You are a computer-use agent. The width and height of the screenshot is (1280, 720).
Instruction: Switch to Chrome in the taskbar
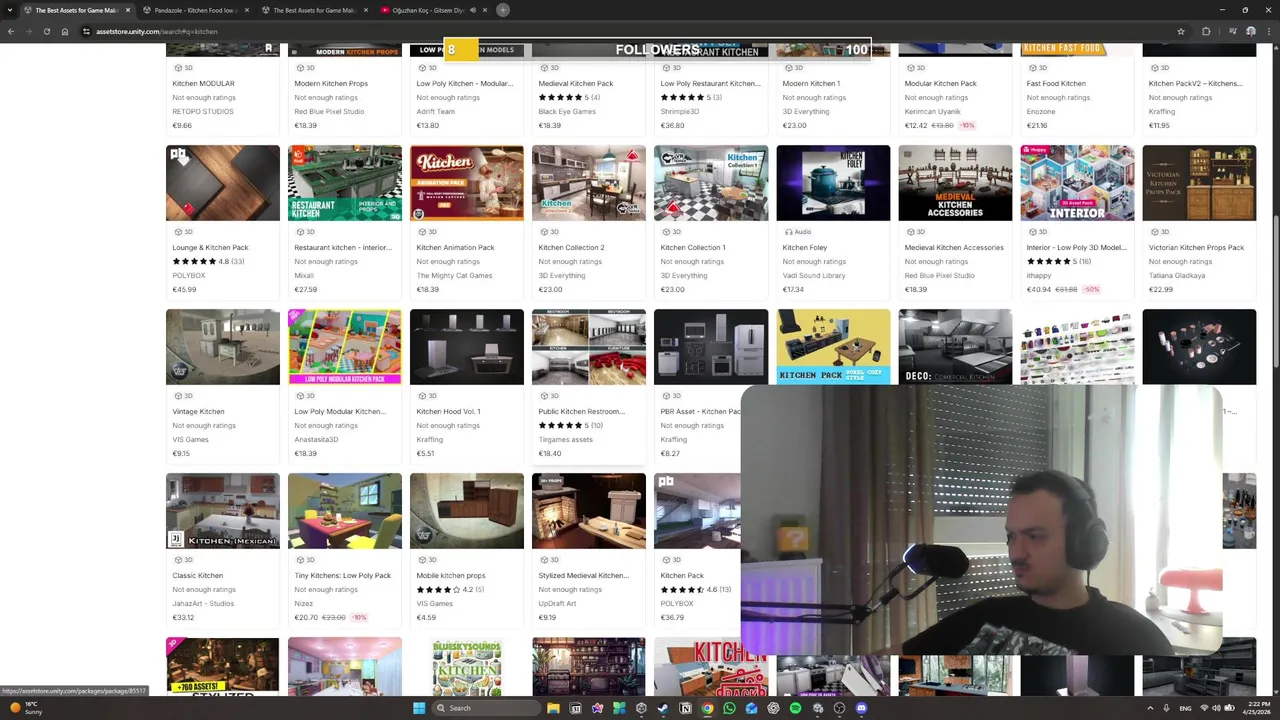tap(707, 708)
